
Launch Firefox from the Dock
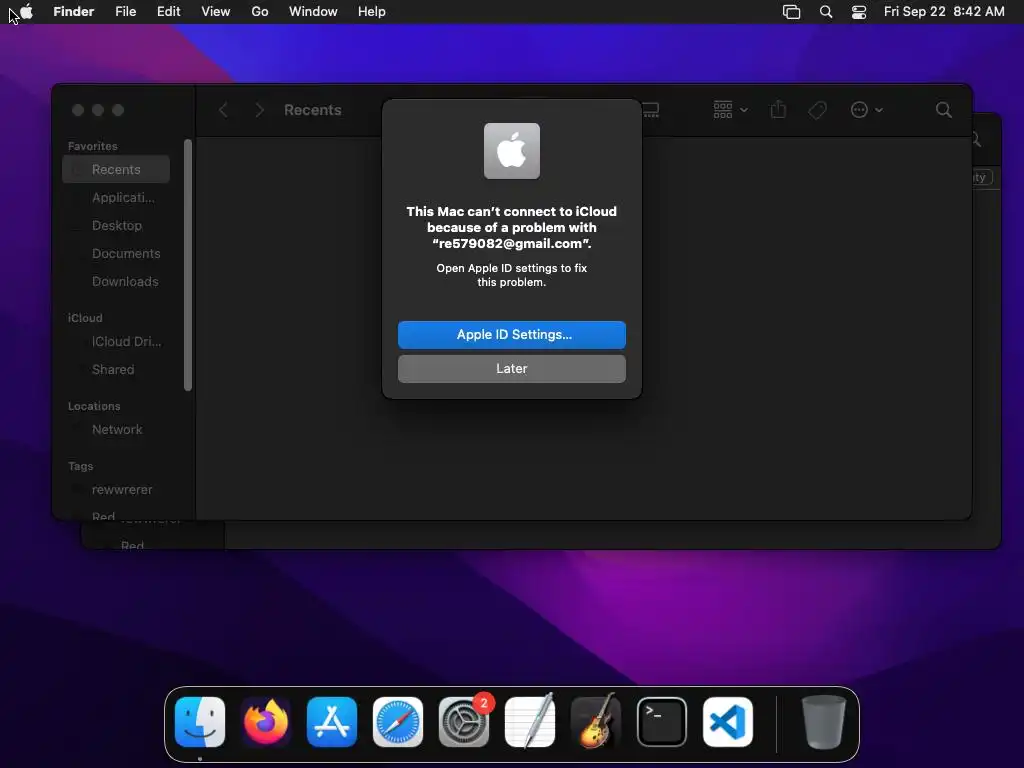tap(266, 722)
